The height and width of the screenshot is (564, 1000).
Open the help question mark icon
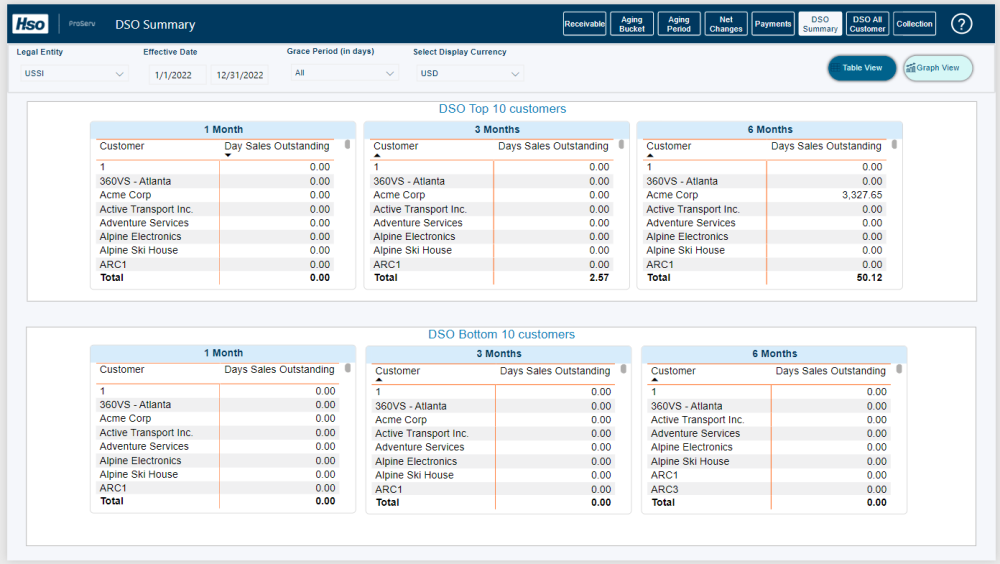coord(961,24)
